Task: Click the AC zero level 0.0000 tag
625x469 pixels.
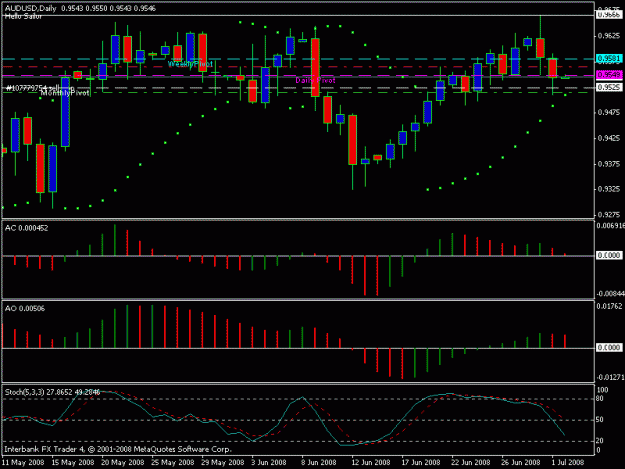Action: pos(609,255)
